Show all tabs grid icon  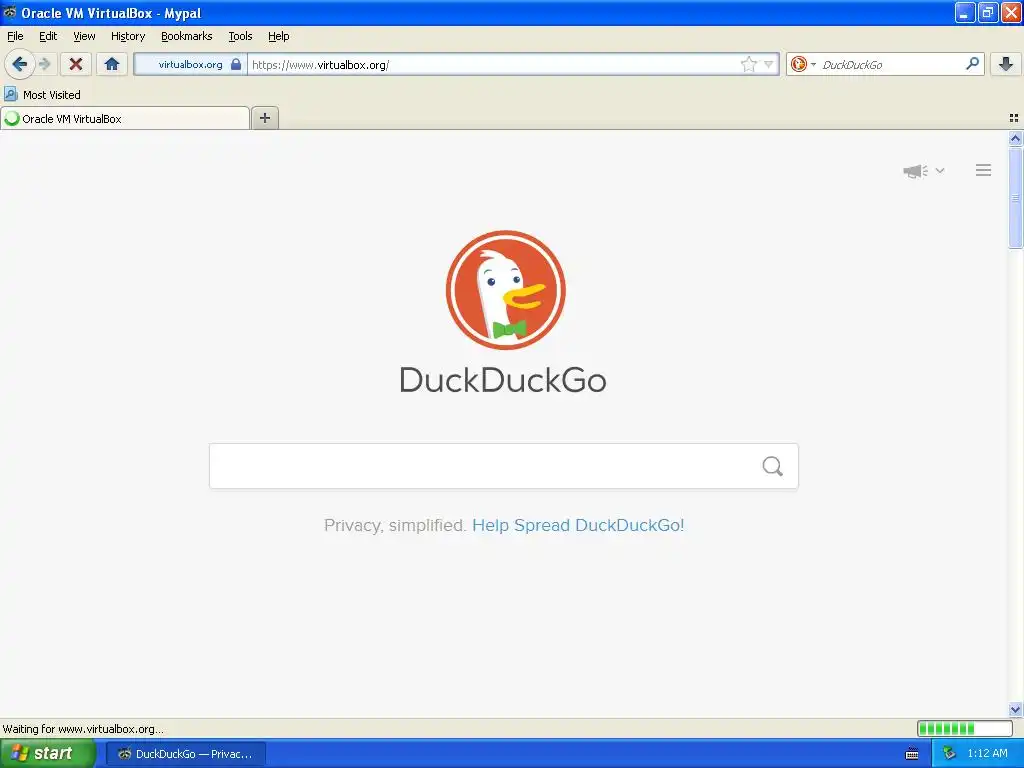1014,118
